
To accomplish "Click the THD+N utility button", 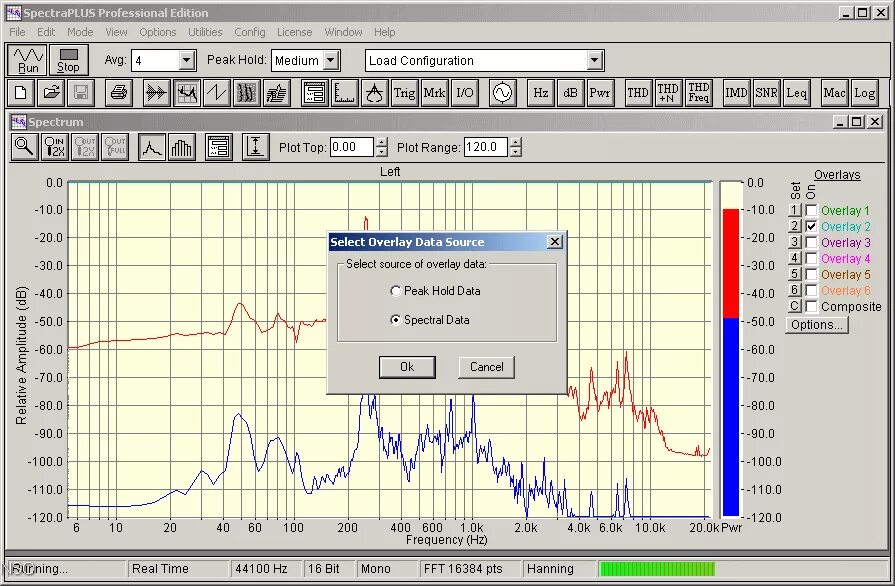I will click(x=668, y=93).
